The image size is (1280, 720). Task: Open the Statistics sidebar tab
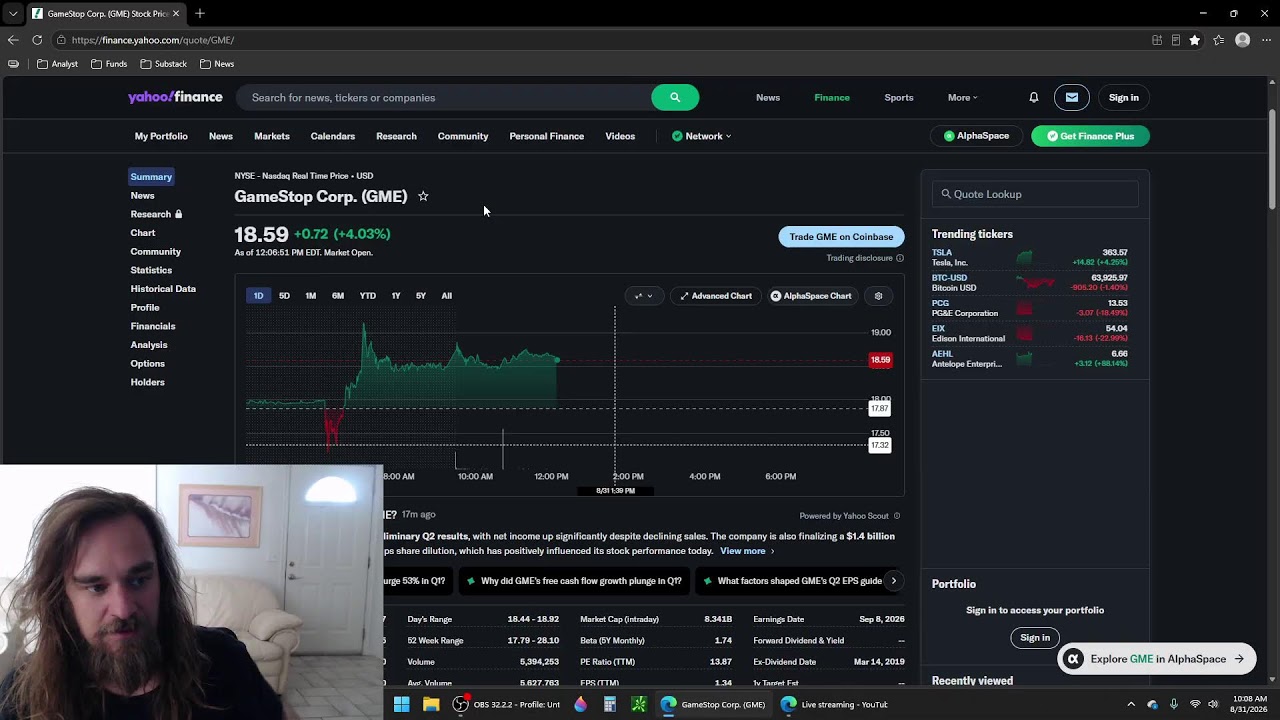click(x=151, y=270)
